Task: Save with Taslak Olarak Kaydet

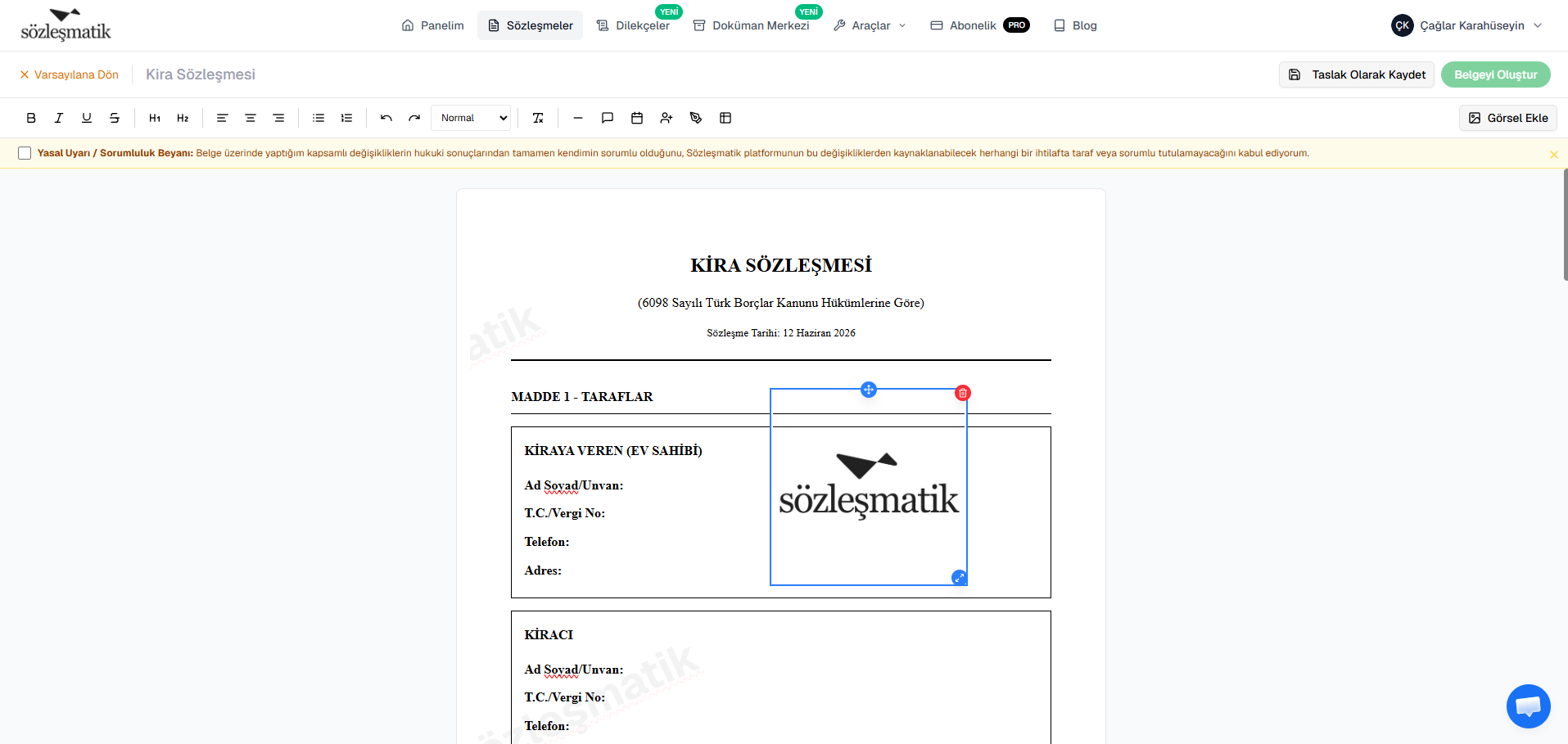Action: coord(1357,74)
